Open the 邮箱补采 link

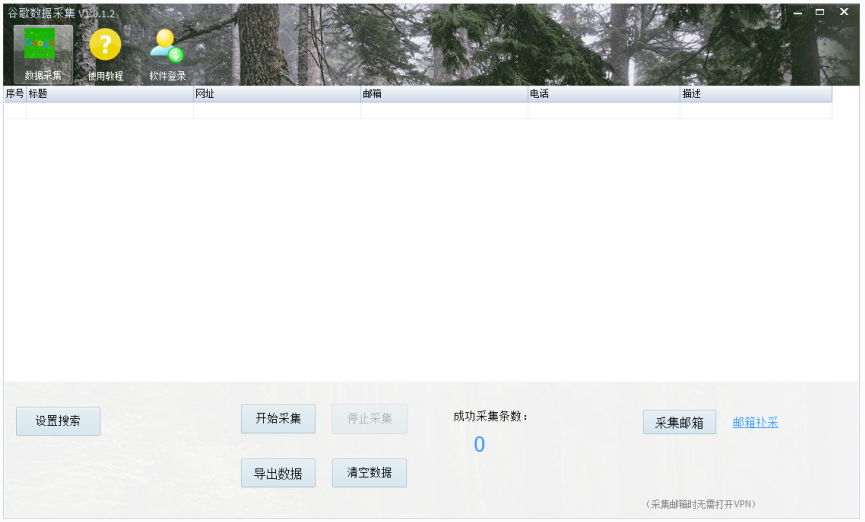755,422
